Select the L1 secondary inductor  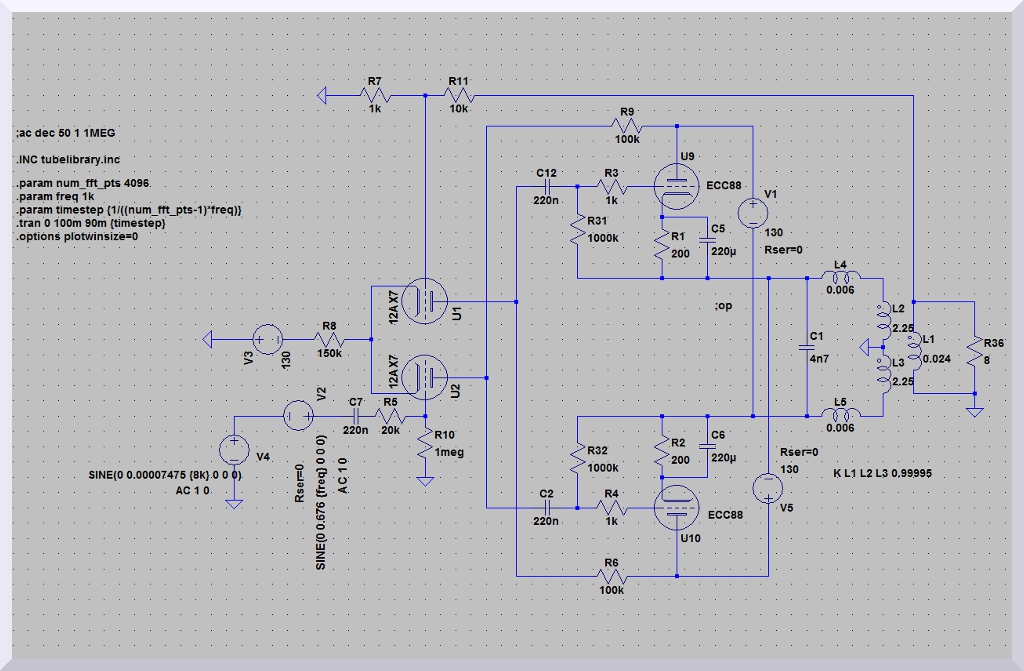pyautogui.click(x=913, y=347)
